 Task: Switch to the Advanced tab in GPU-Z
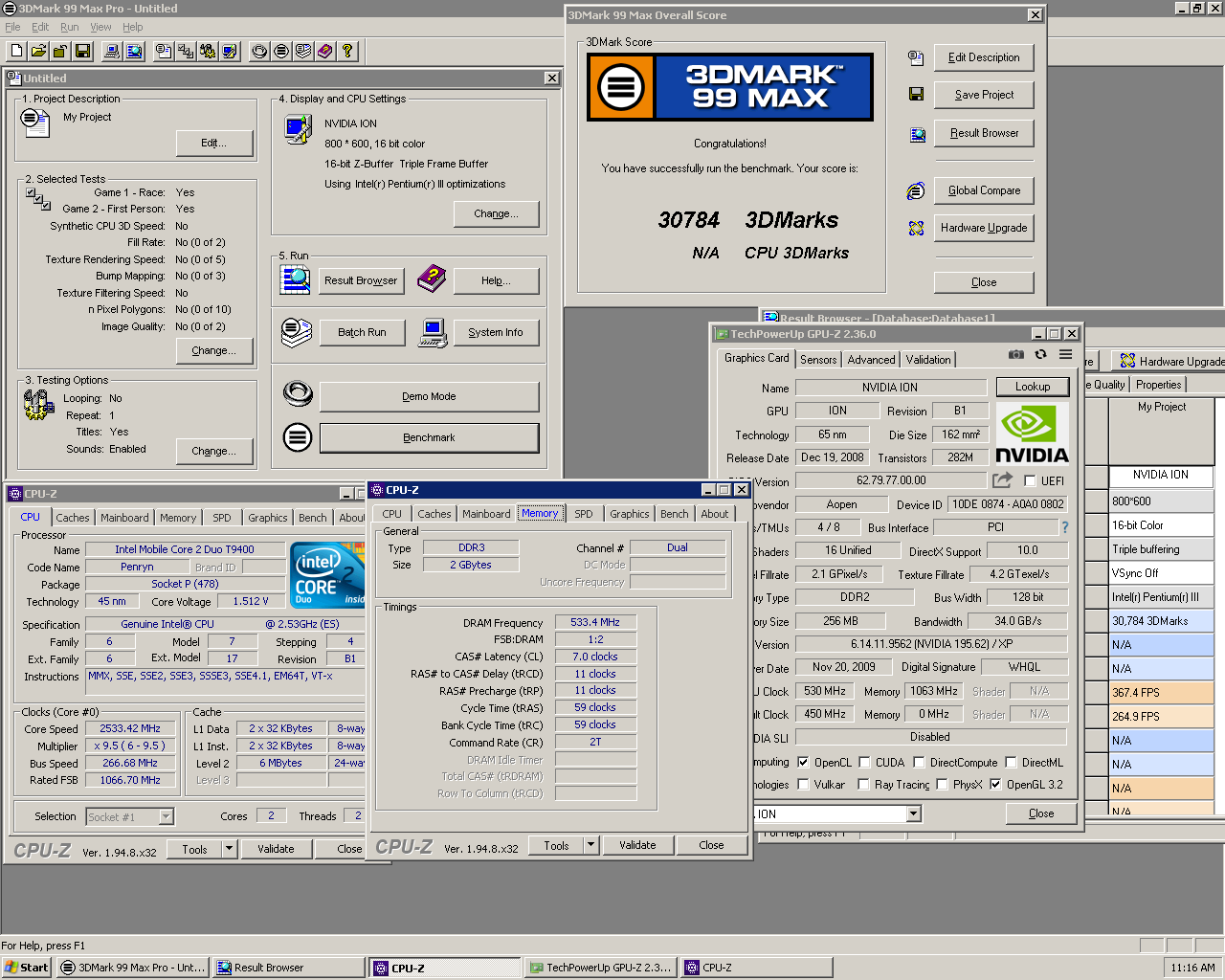872,359
